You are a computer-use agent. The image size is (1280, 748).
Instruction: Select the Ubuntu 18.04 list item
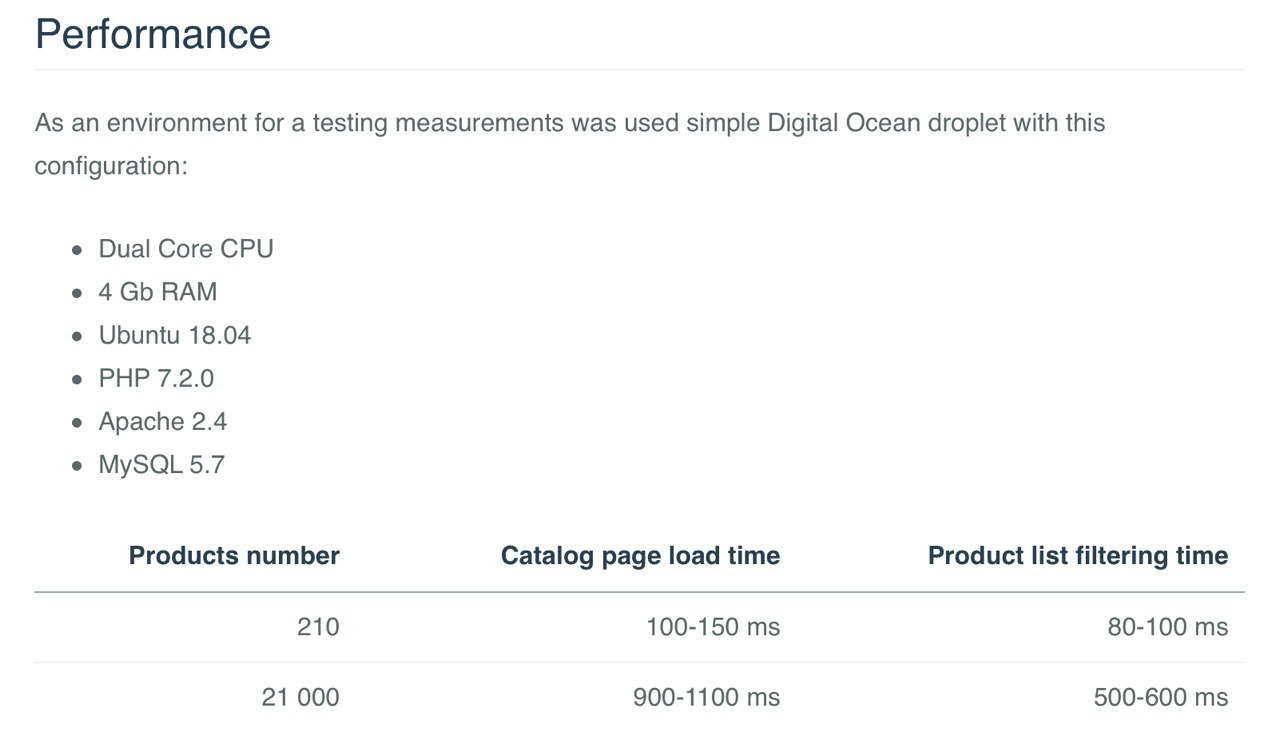(175, 335)
